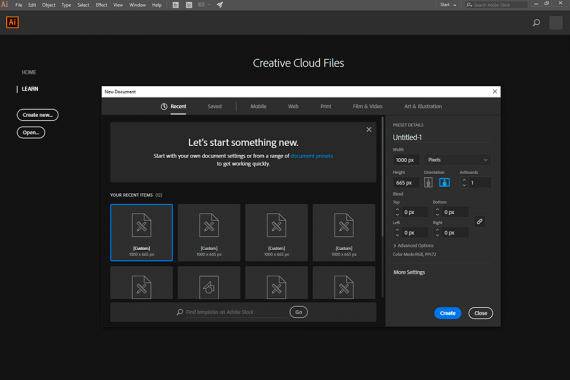570x380 pixels.
Task: Open the Start workspace switcher dropdown
Action: (448, 5)
